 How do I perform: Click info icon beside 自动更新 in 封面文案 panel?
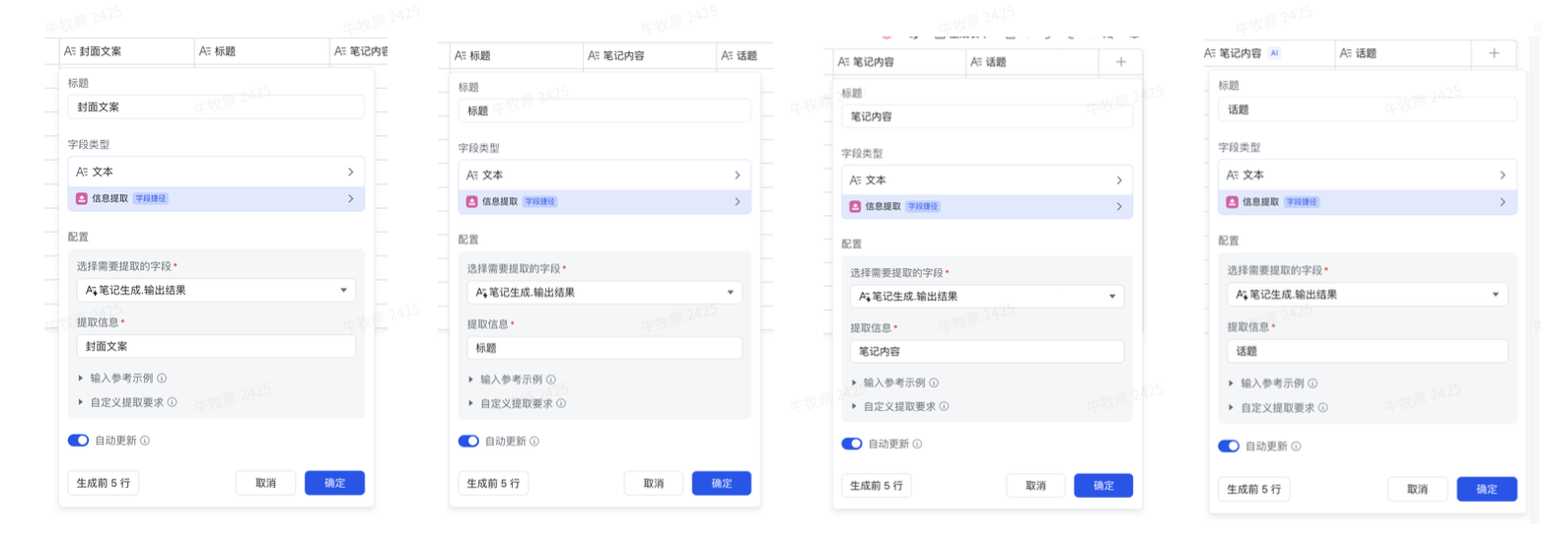145,441
